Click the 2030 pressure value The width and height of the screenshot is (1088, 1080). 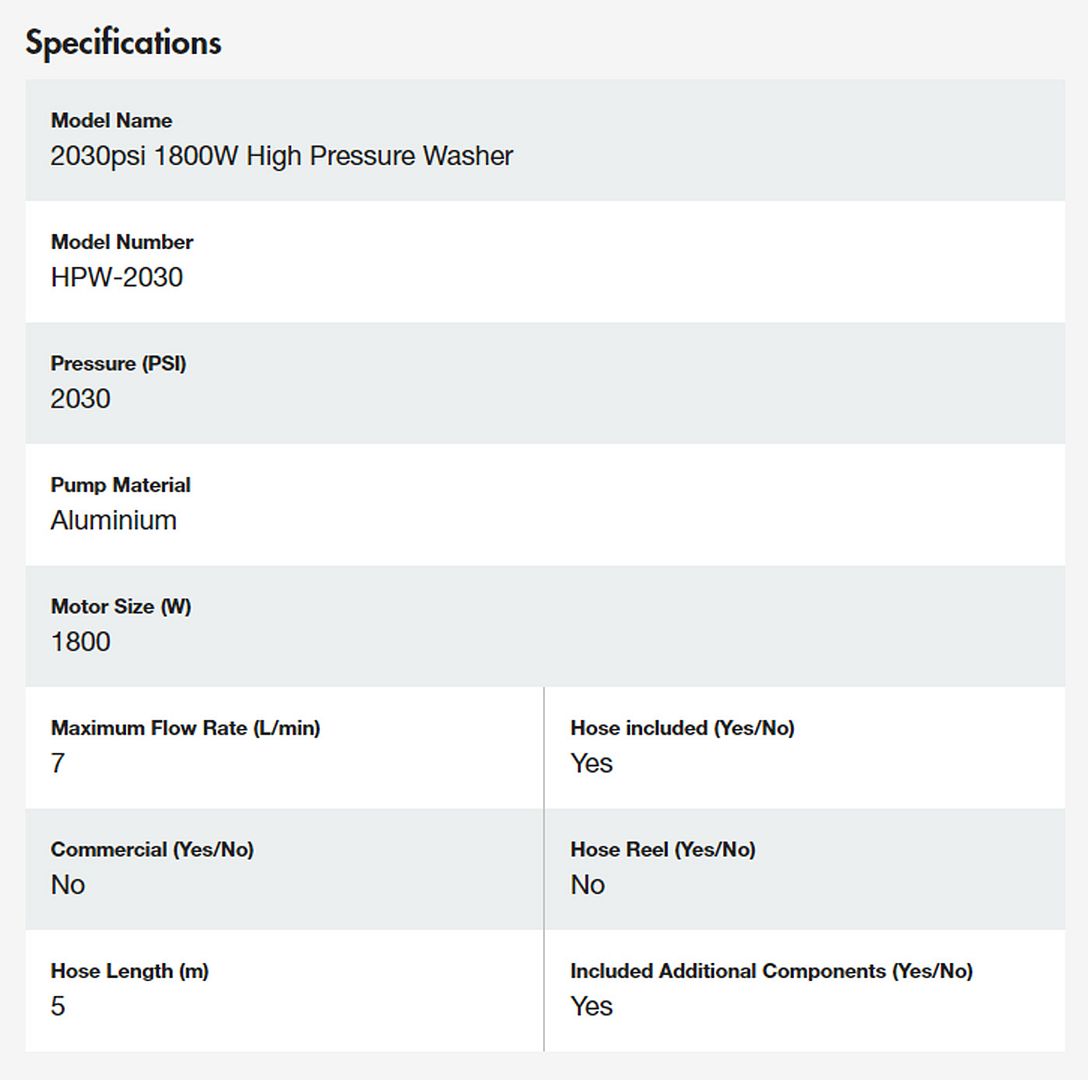(x=80, y=399)
